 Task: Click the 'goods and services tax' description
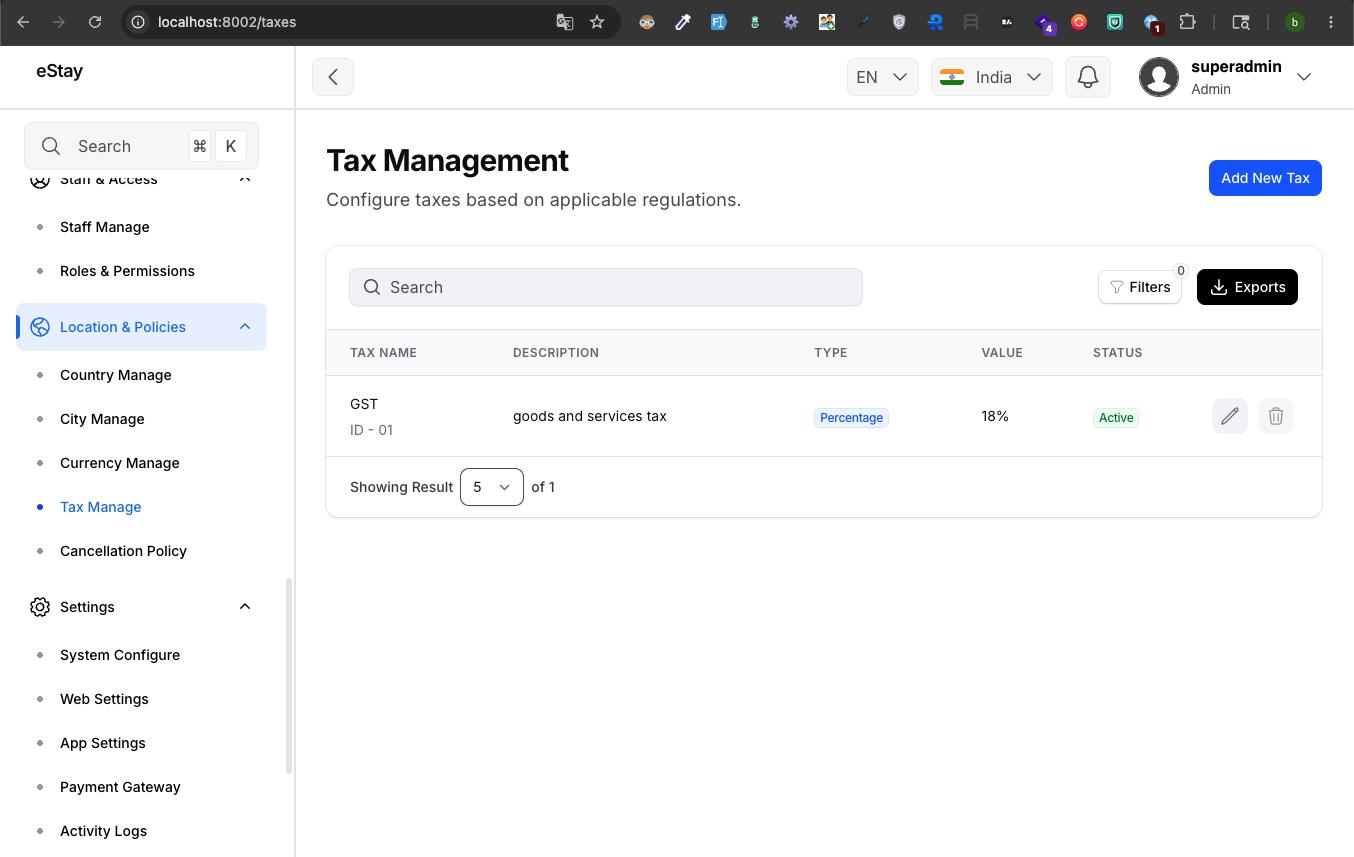click(590, 416)
